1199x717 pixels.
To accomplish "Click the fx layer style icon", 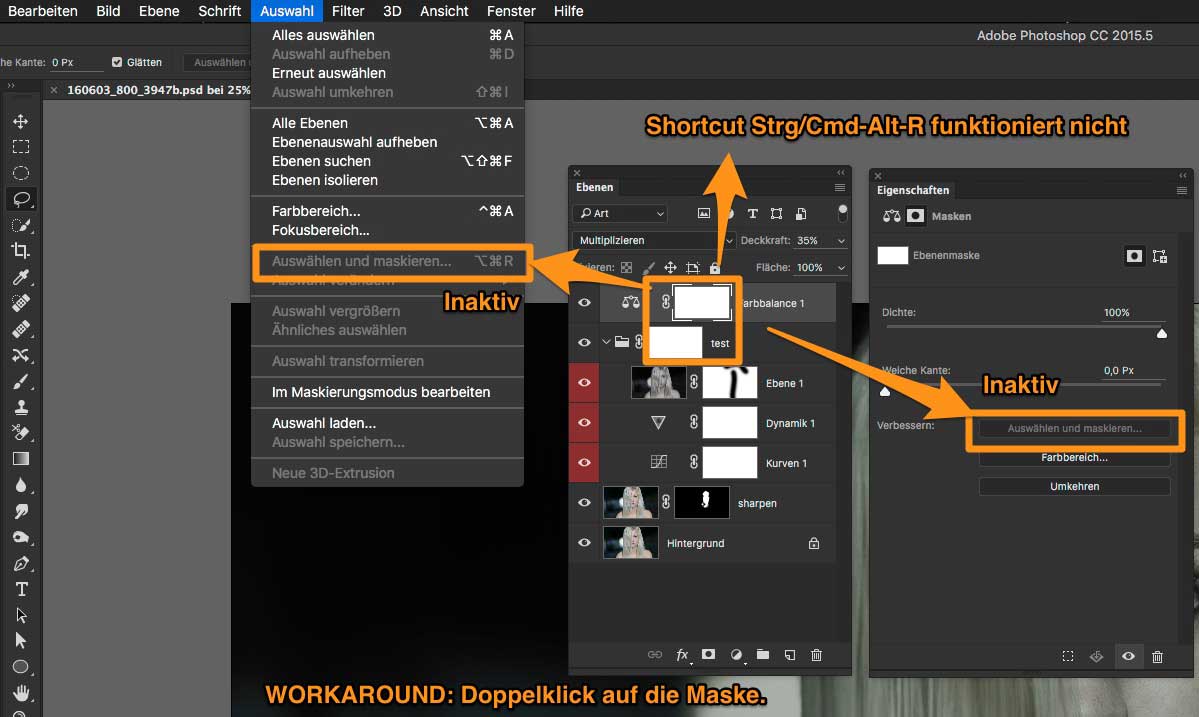I will tap(683, 655).
